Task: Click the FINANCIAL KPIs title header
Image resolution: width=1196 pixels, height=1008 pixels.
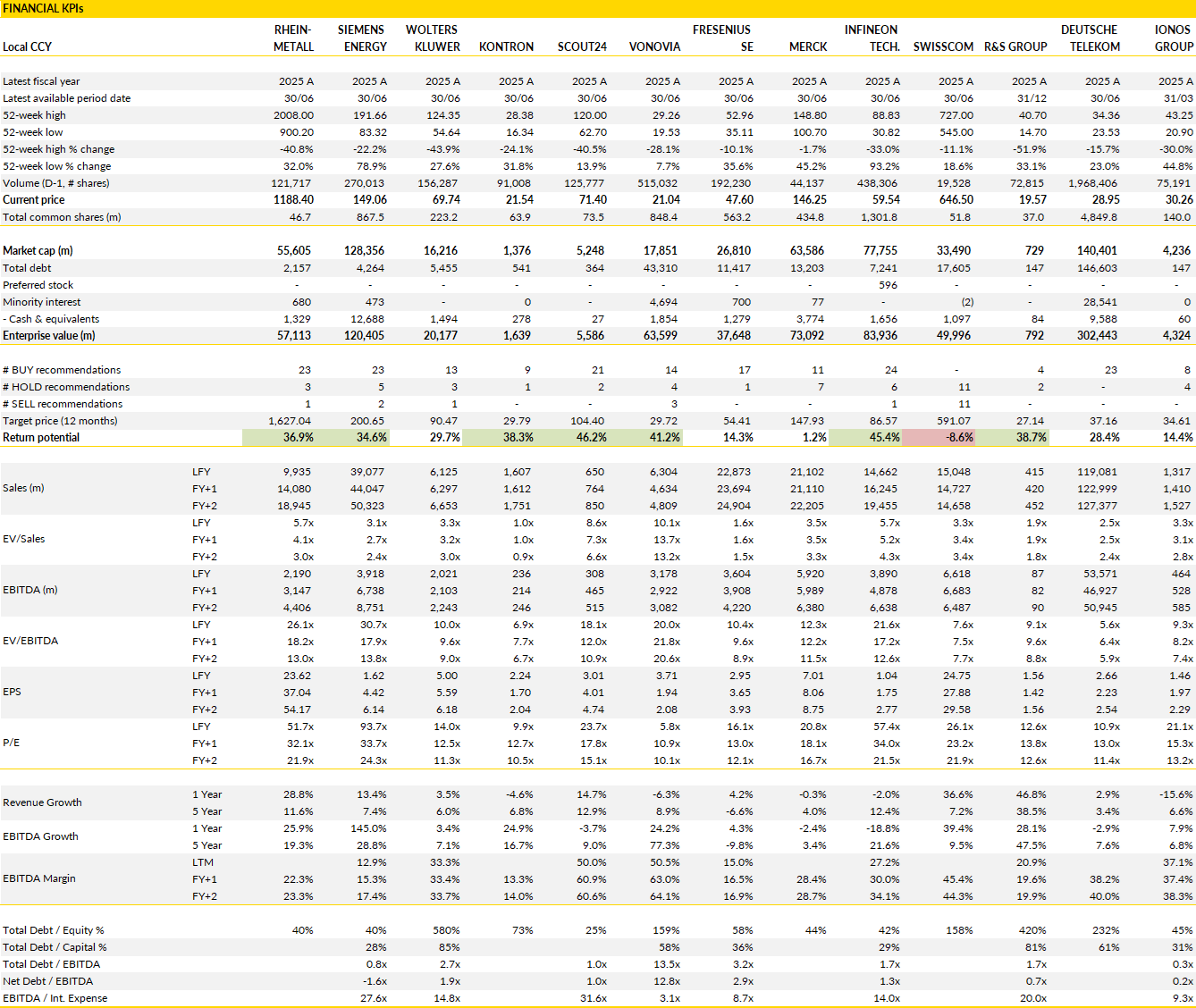Action: coord(43,8)
